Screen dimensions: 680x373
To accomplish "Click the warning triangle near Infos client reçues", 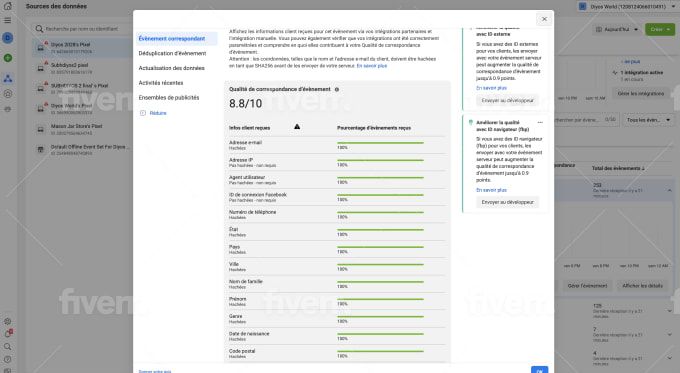I will pos(297,127).
